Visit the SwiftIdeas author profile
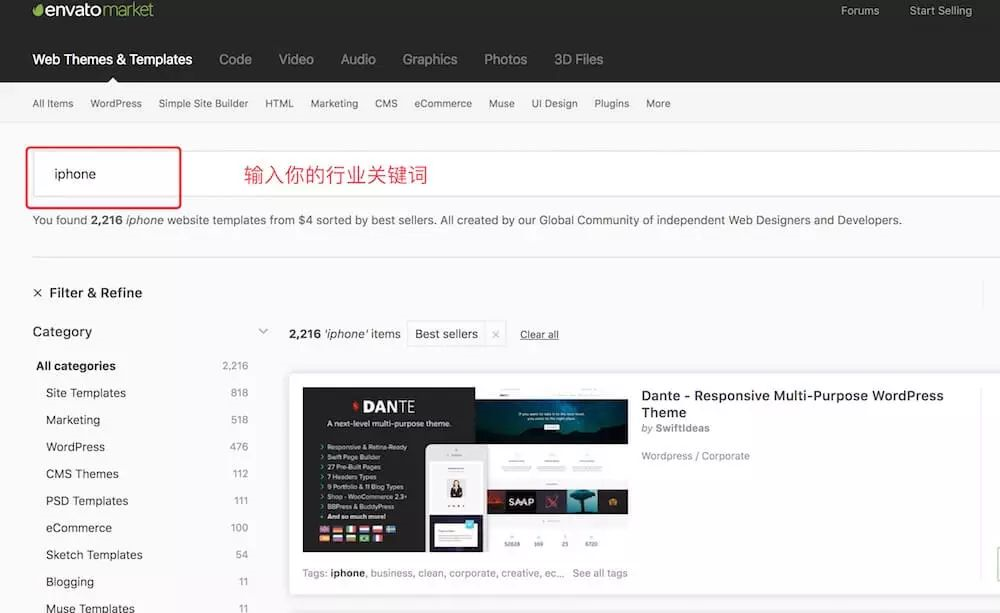The height and width of the screenshot is (613, 1000). pos(682,427)
